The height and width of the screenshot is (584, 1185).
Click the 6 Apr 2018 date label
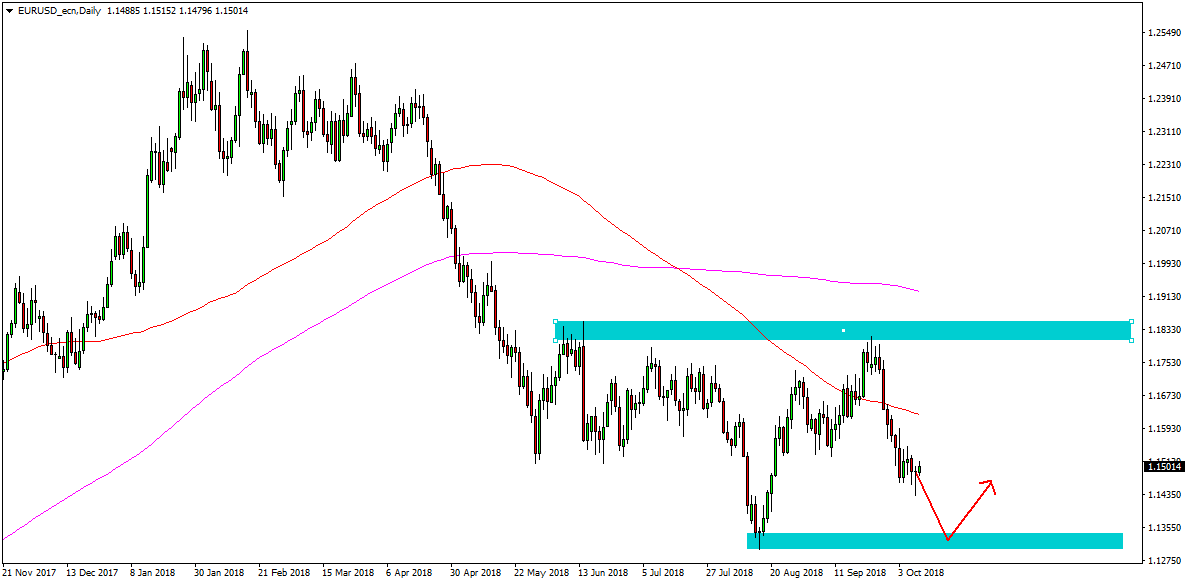coord(408,573)
